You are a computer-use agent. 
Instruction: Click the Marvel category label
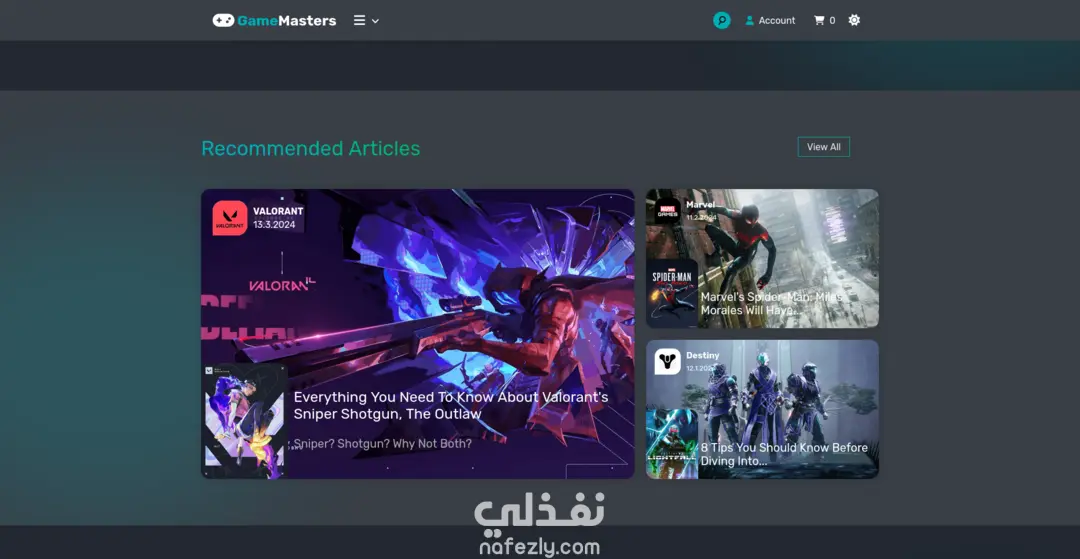(700, 205)
